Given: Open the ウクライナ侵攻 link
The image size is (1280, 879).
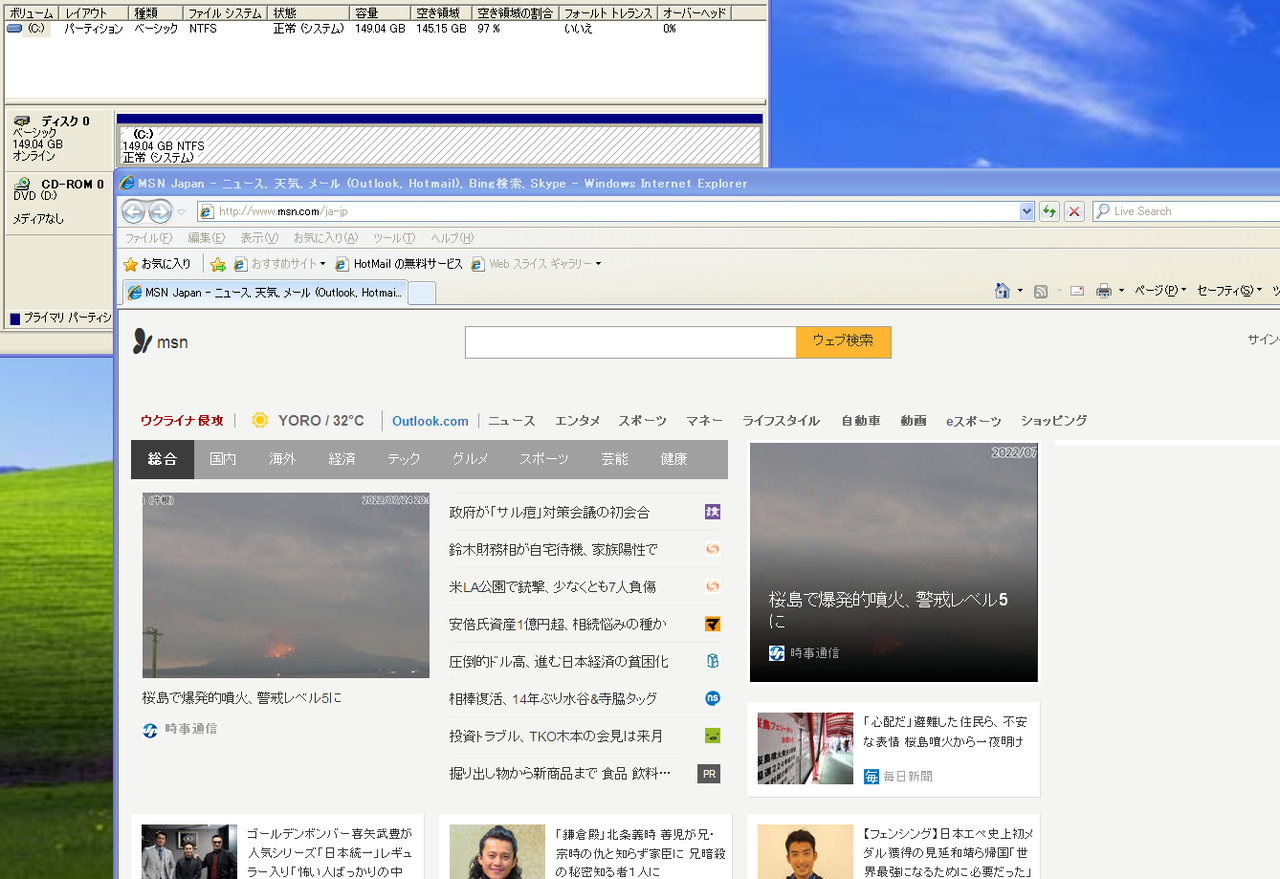Looking at the screenshot, I should tap(182, 421).
